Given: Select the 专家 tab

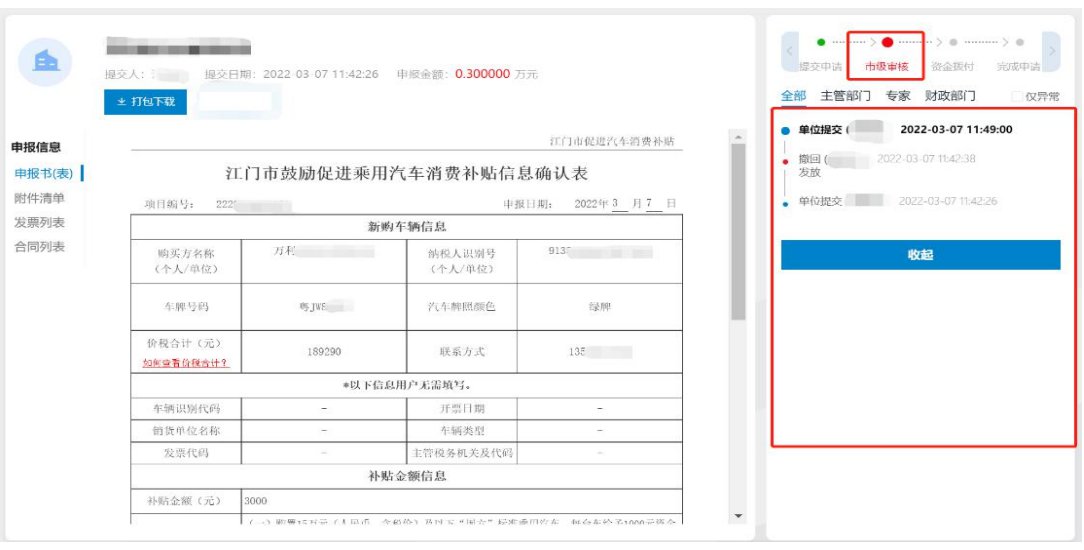Looking at the screenshot, I should pos(898,96).
